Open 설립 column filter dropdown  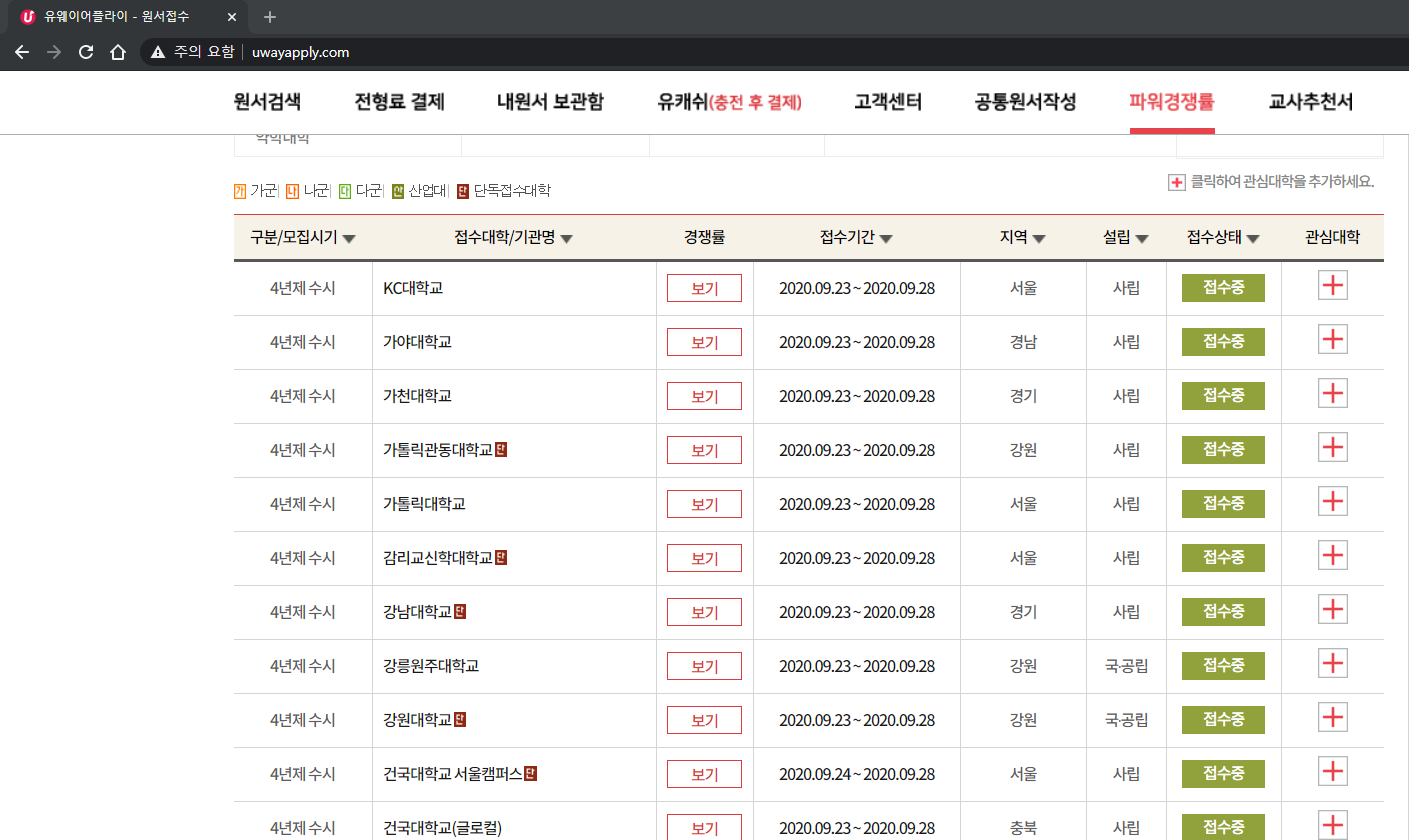pos(1142,239)
